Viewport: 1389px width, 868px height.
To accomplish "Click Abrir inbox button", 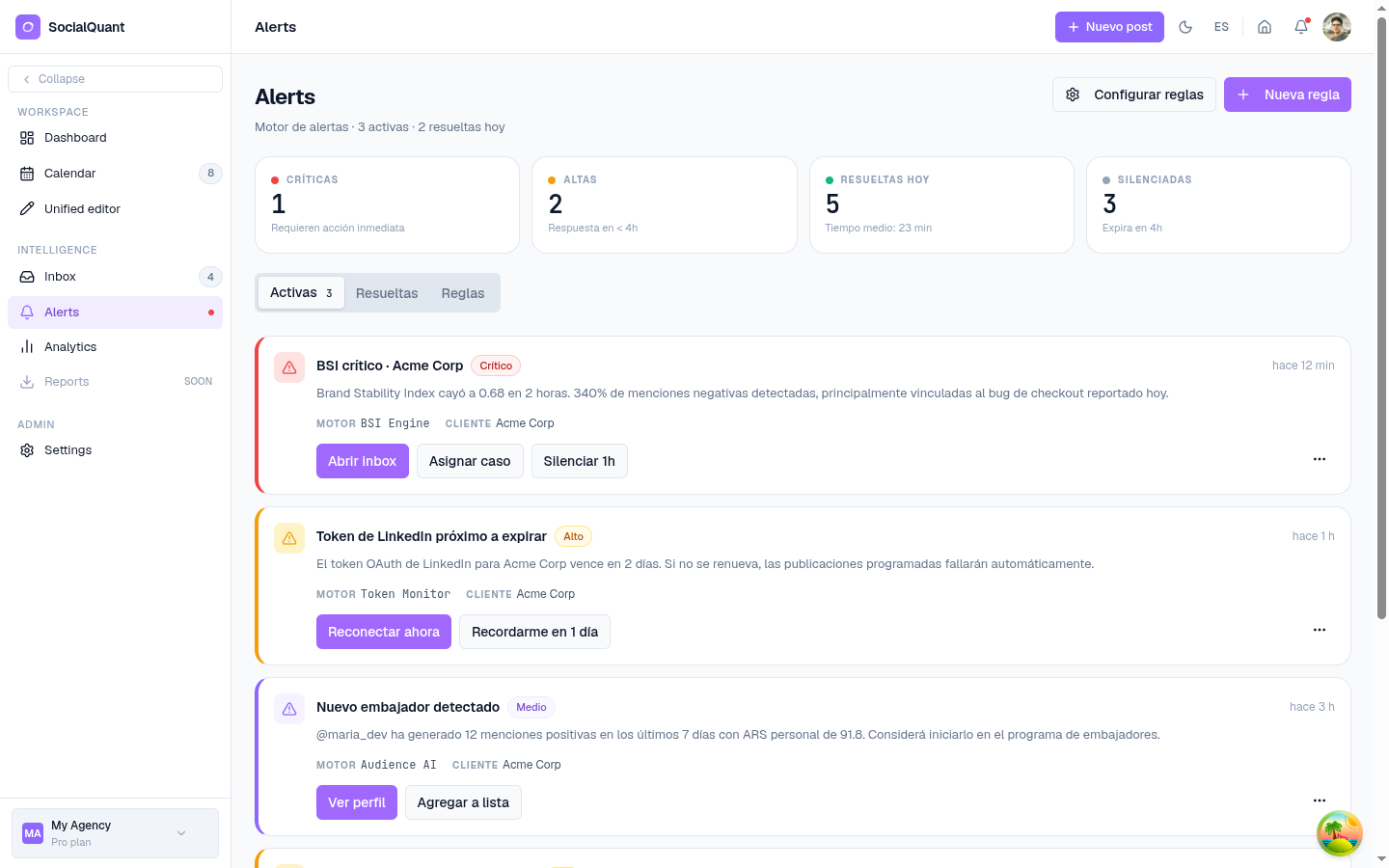I will [363, 461].
